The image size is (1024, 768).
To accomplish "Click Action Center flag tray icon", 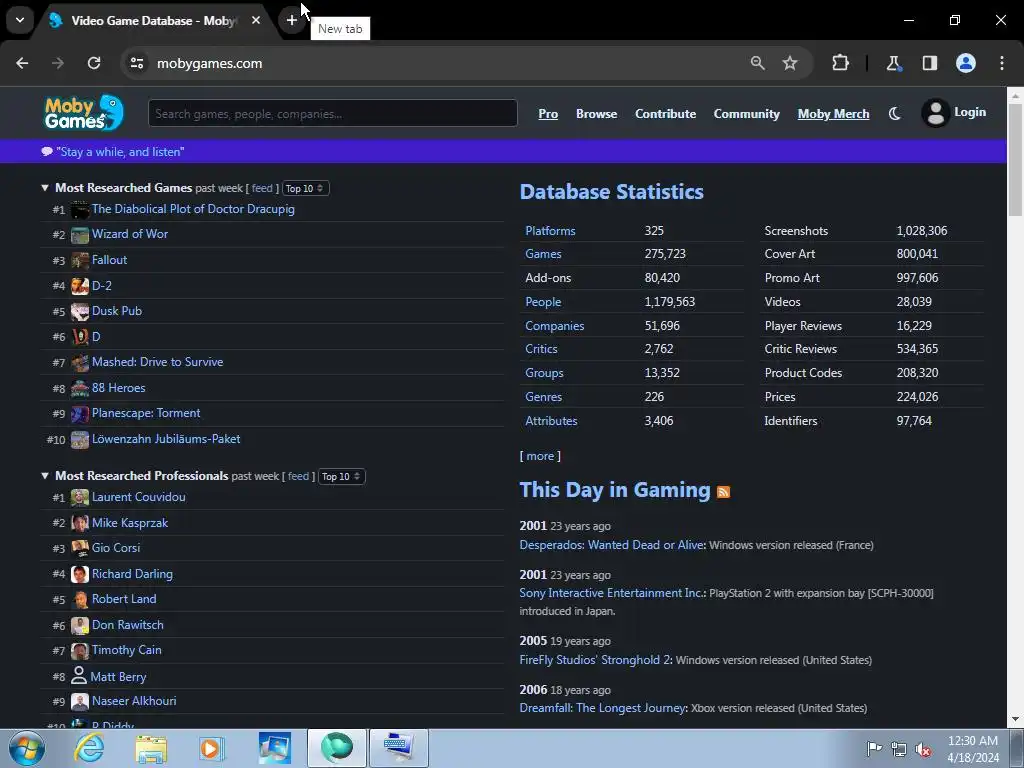I will (874, 748).
